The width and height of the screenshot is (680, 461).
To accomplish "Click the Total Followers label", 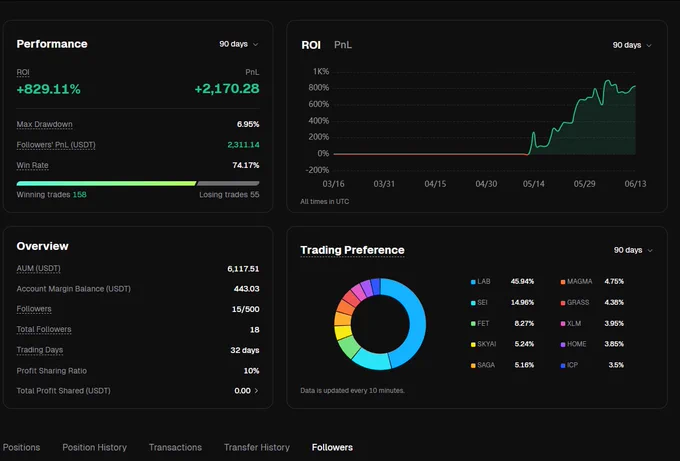I will coord(44,329).
